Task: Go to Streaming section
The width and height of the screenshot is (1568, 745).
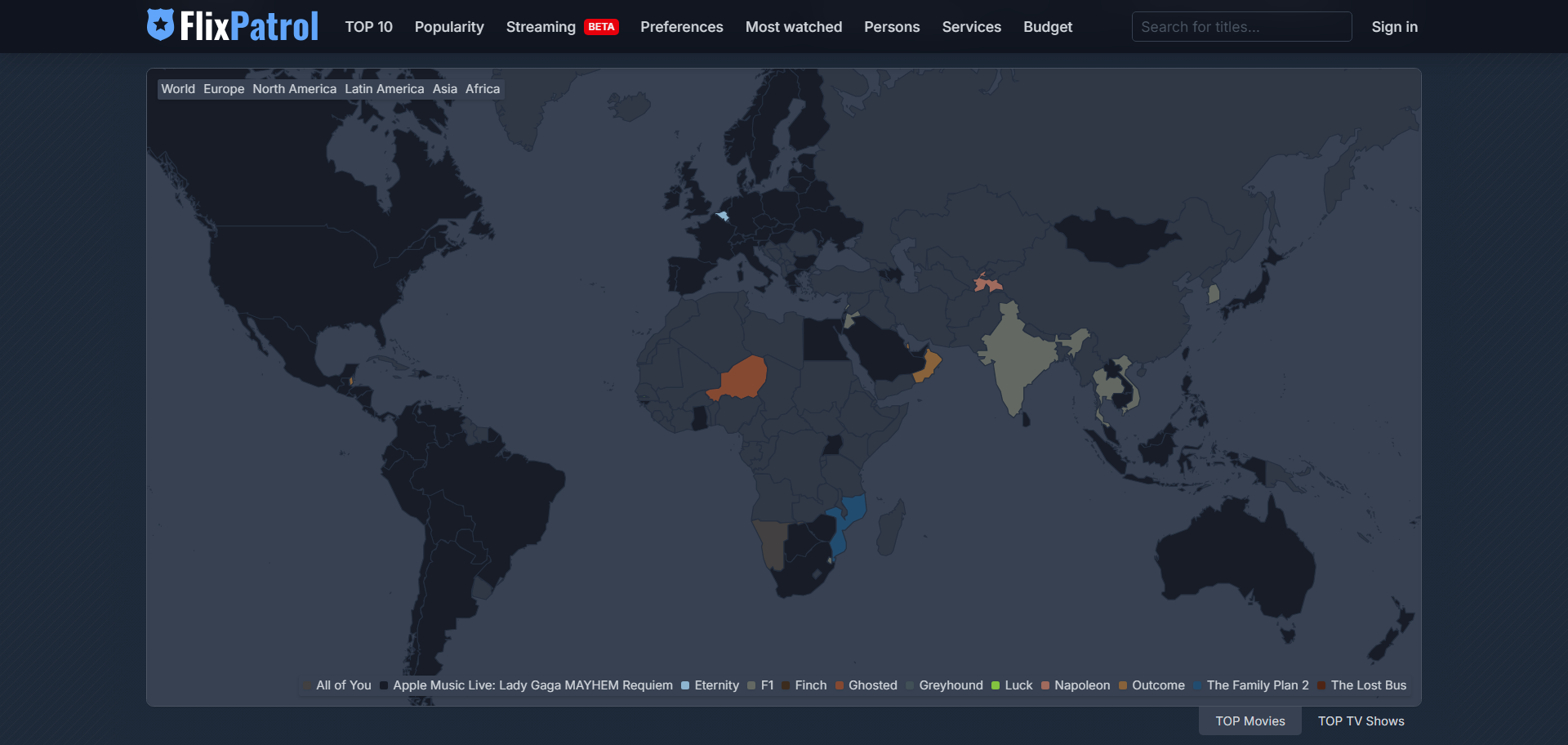Action: point(541,27)
